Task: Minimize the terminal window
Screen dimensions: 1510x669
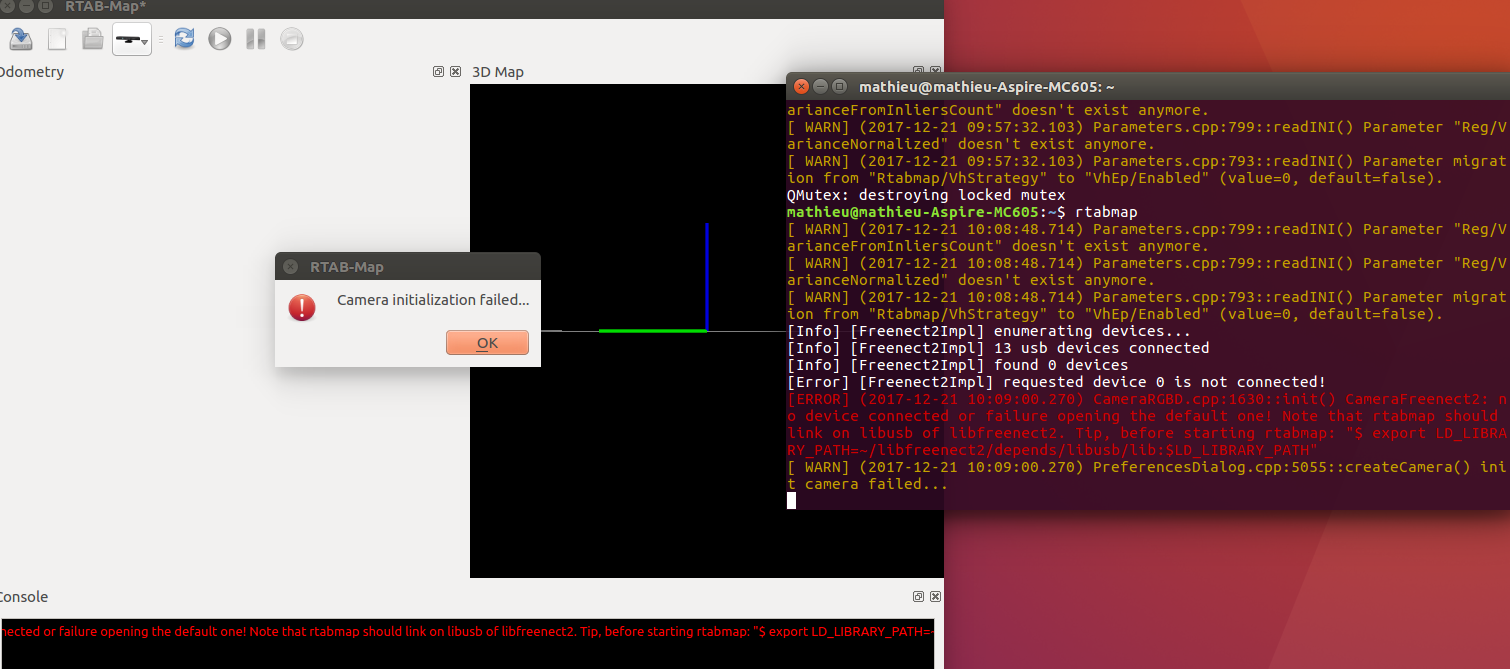Action: click(x=820, y=87)
